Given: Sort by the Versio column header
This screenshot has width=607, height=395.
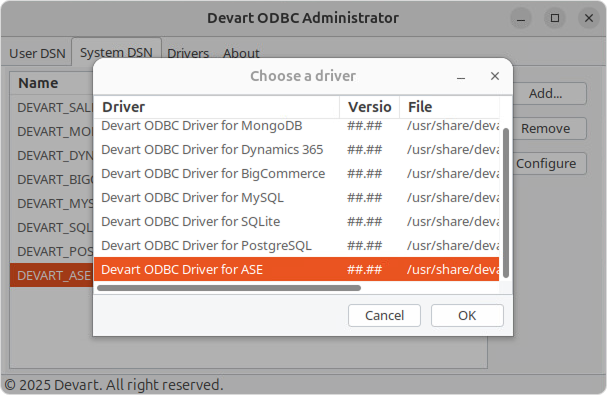Looking at the screenshot, I should [370, 107].
